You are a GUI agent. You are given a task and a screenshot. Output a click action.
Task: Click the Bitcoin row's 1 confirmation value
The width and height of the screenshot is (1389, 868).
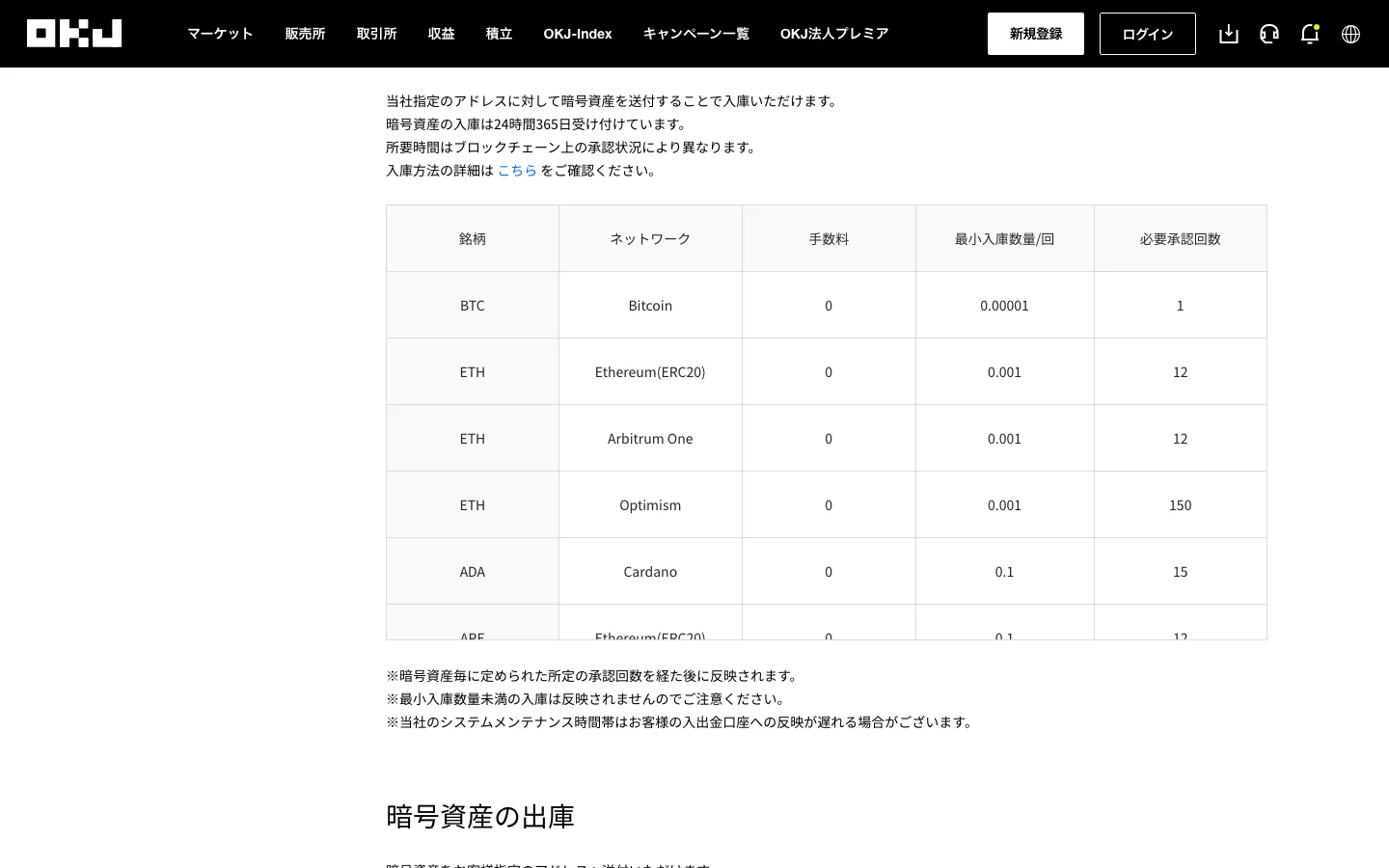point(1180,305)
